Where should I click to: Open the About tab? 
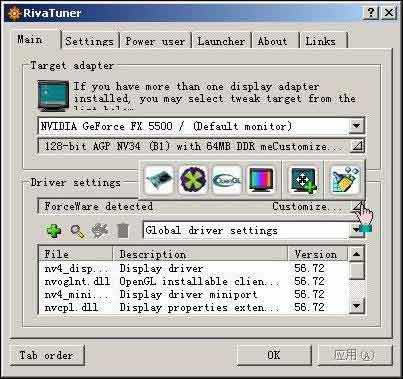tap(274, 41)
